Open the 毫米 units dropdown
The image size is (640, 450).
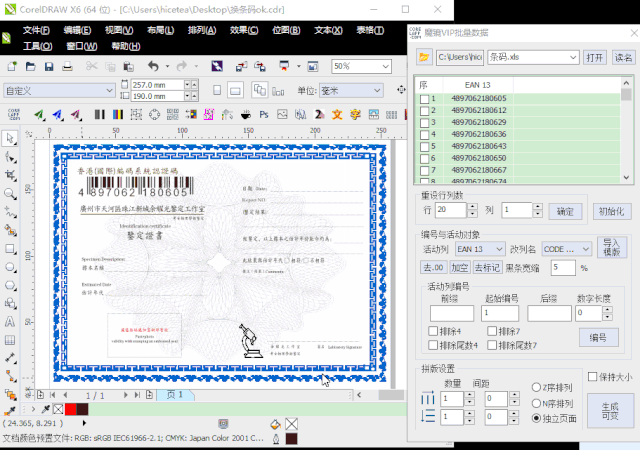tap(377, 90)
